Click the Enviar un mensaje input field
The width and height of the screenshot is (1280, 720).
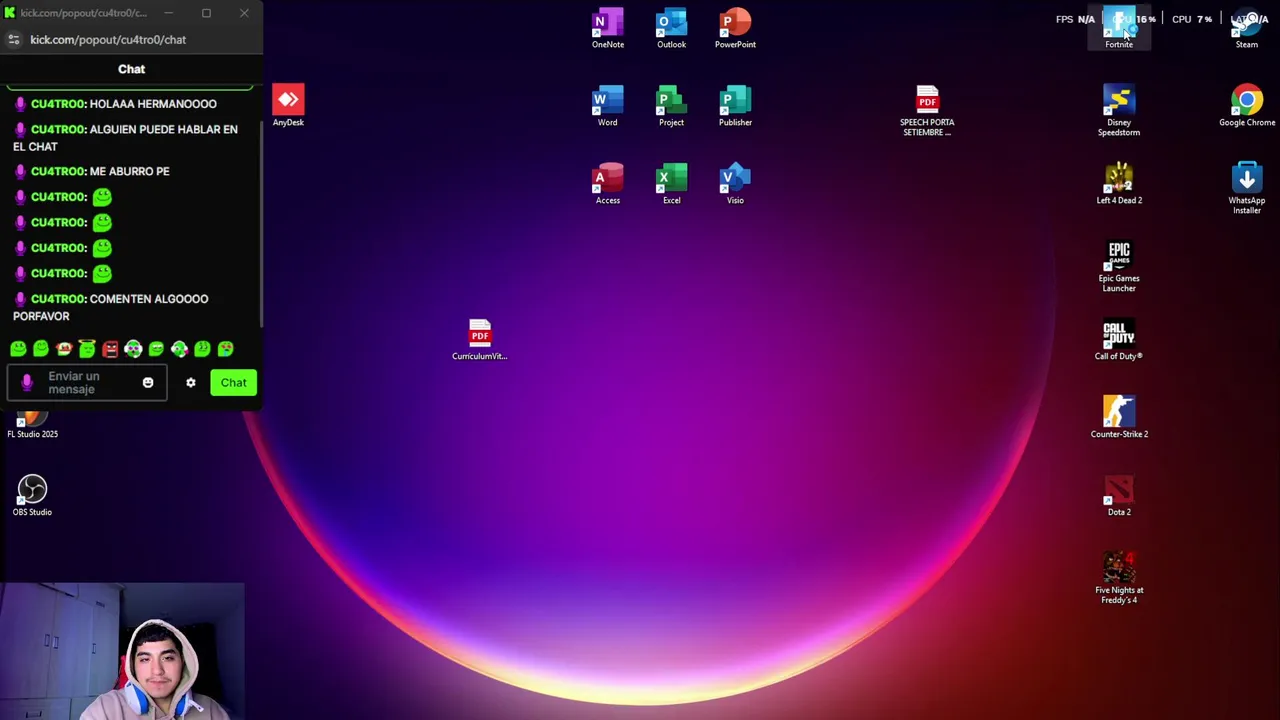(87, 382)
